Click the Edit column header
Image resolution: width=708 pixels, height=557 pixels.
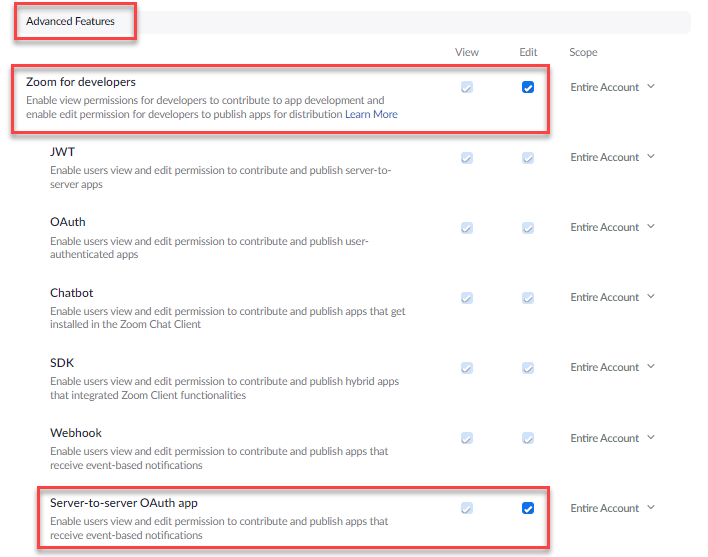528,52
